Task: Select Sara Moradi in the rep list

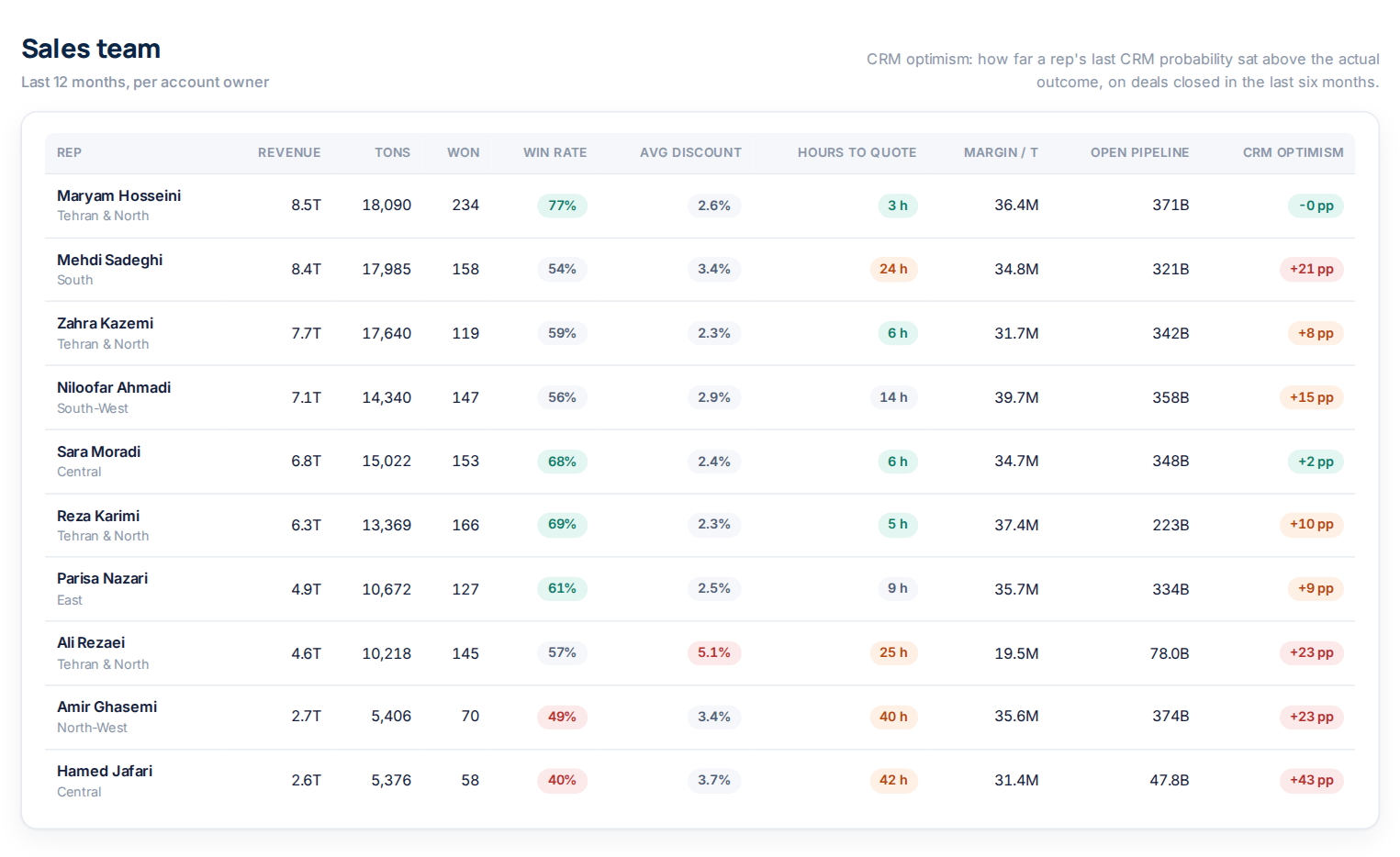Action: pos(98,451)
